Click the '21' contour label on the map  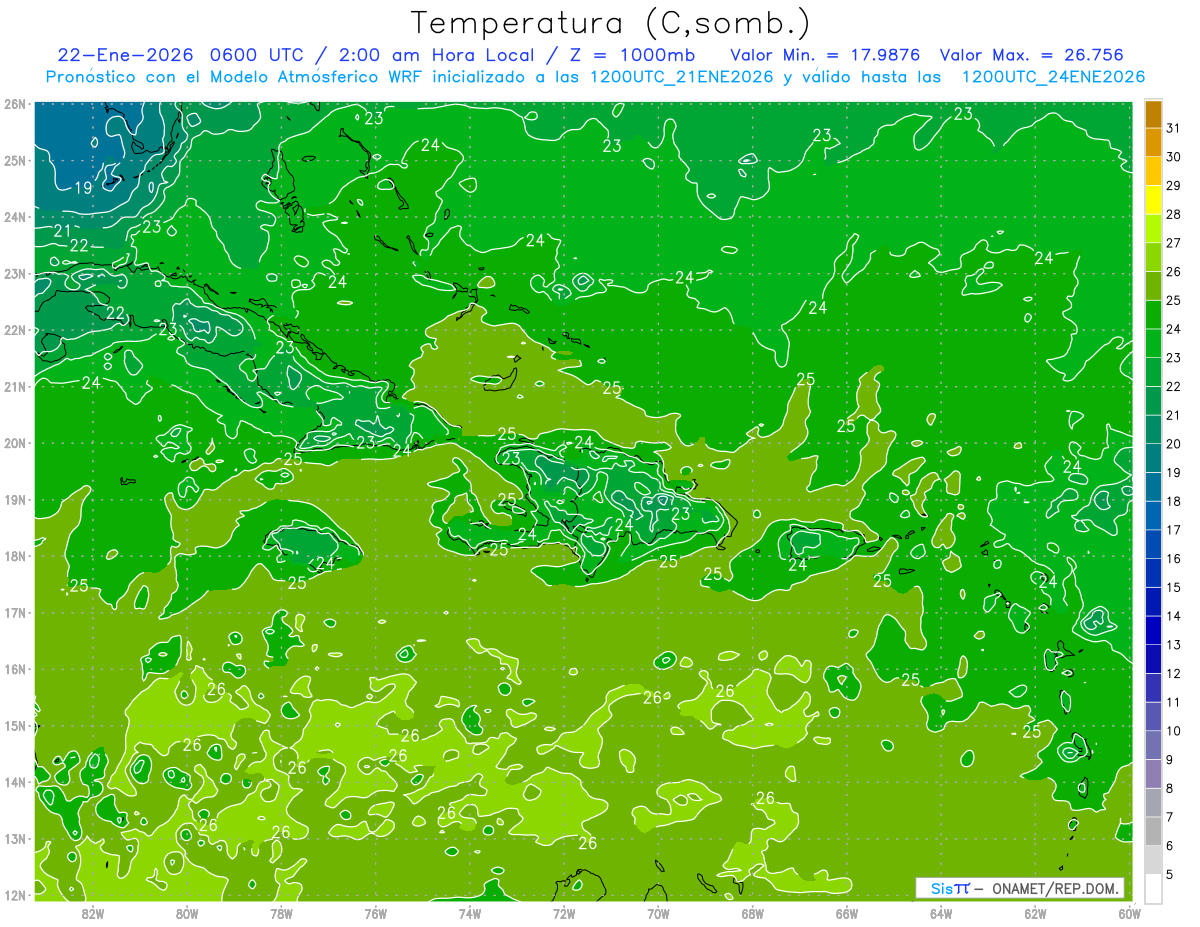click(63, 231)
